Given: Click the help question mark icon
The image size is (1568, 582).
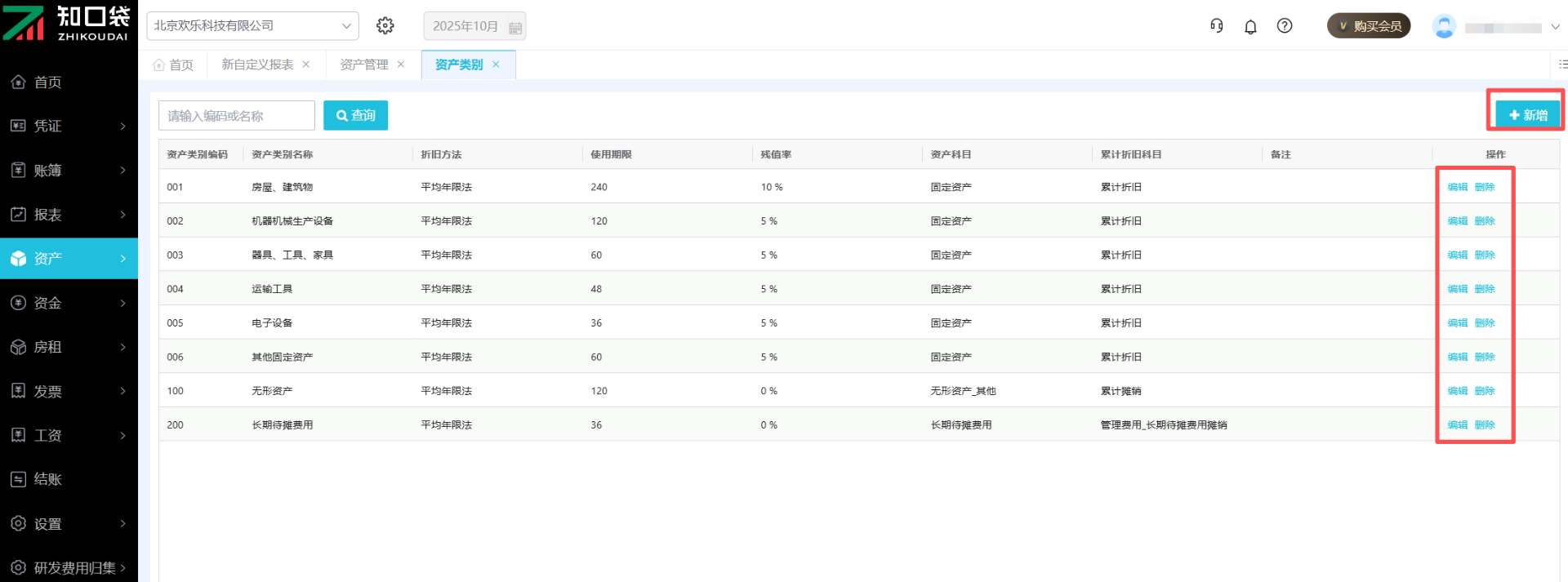Looking at the screenshot, I should point(1285,26).
